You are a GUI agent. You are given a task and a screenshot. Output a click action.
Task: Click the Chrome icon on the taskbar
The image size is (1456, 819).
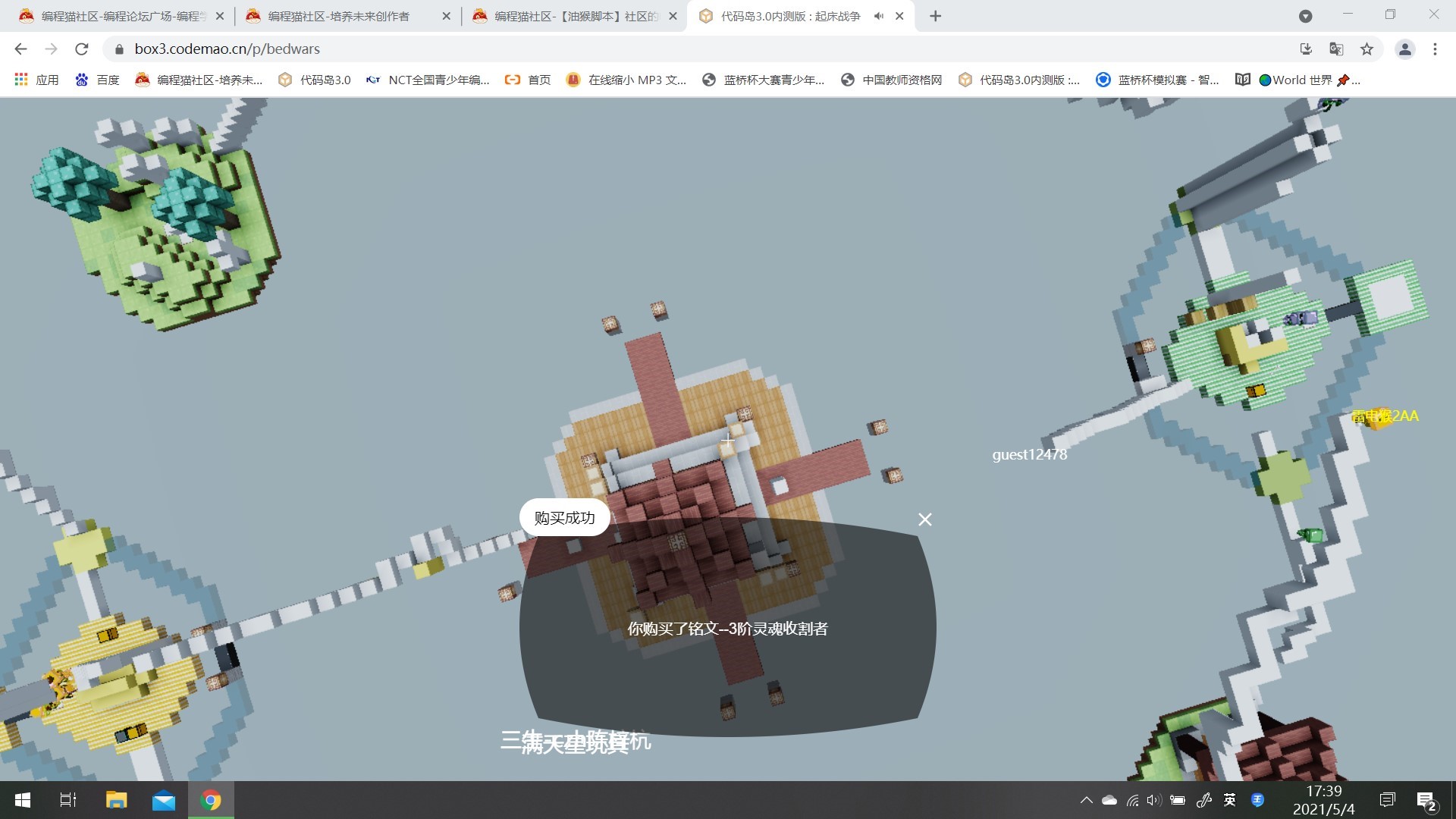click(x=211, y=800)
